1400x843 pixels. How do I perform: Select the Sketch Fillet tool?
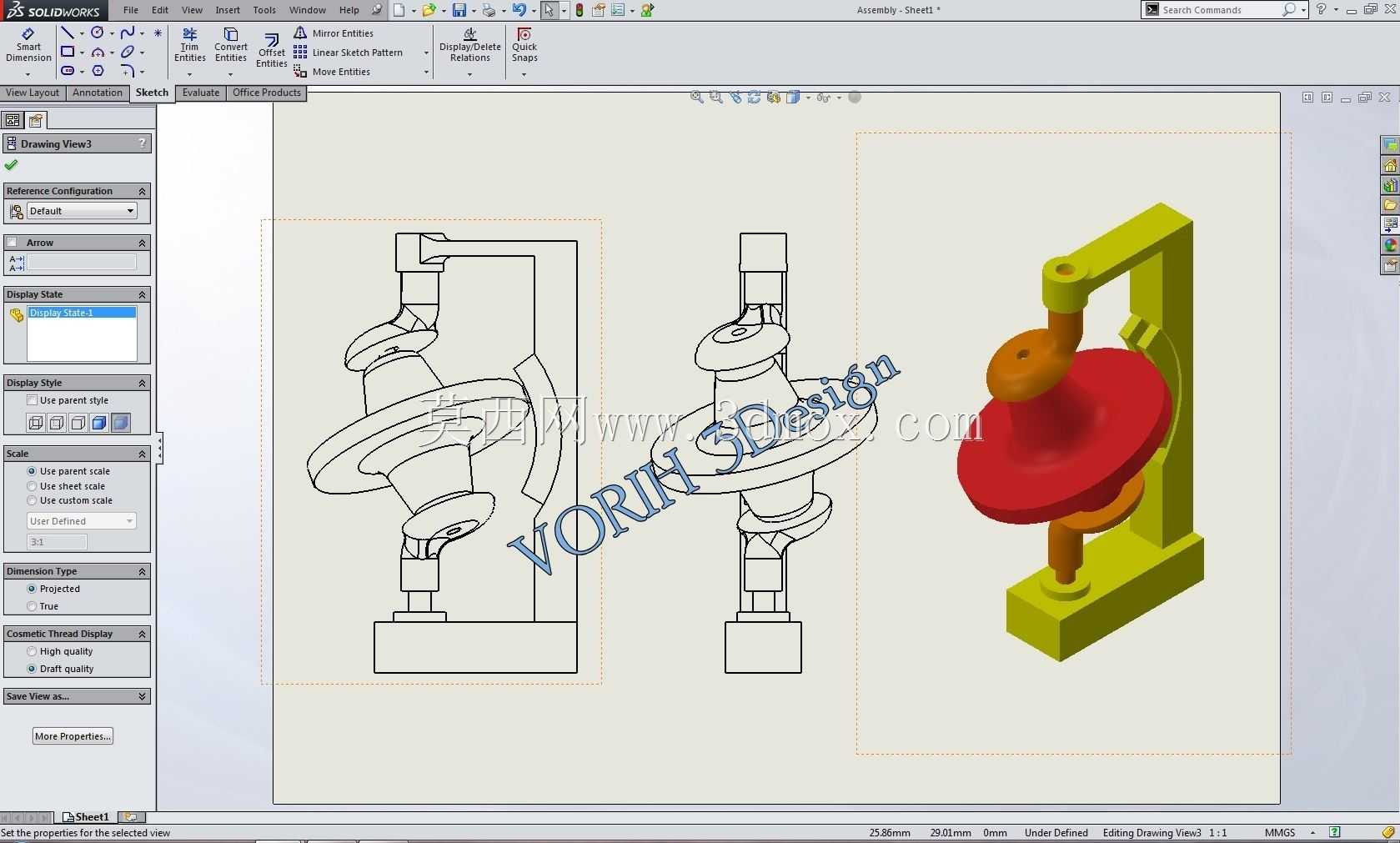tap(127, 71)
